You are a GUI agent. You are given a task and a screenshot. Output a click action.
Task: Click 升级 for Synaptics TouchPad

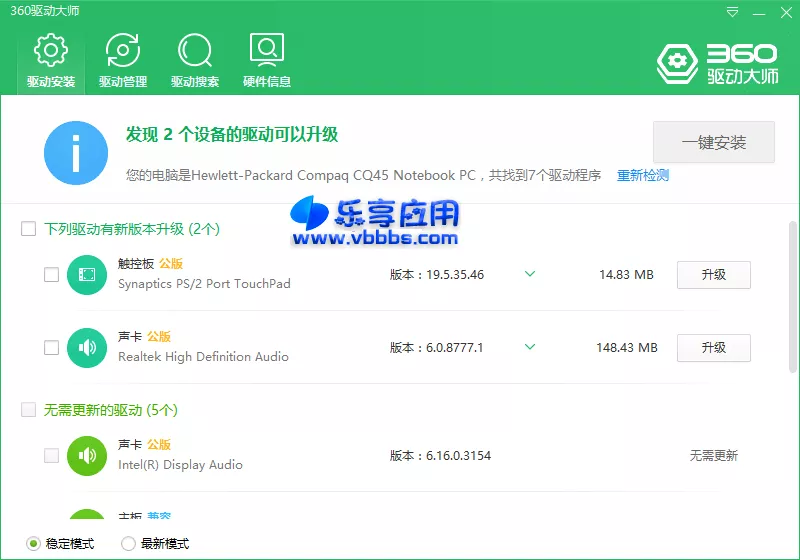point(714,275)
